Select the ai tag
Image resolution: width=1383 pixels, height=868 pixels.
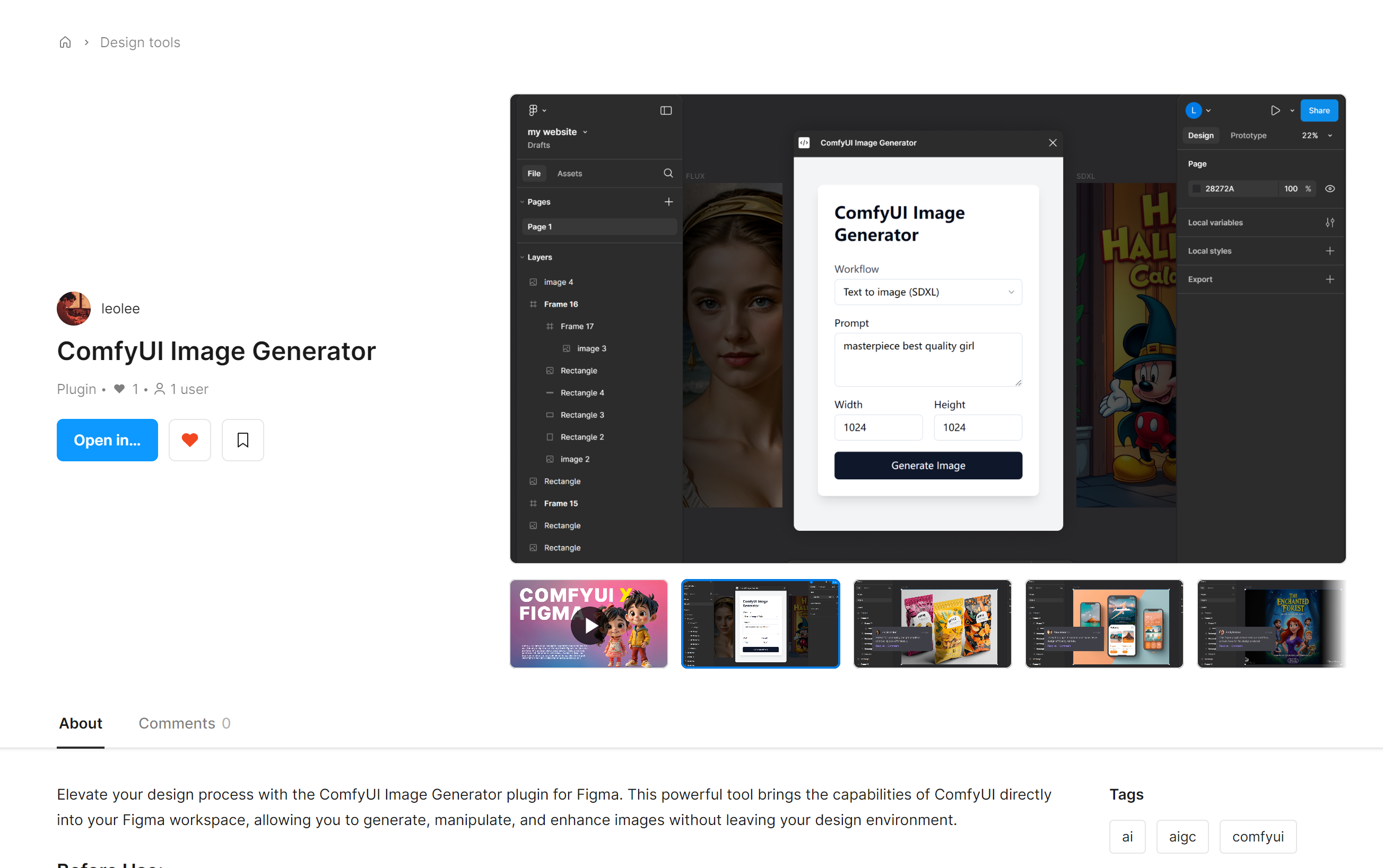tap(1127, 837)
